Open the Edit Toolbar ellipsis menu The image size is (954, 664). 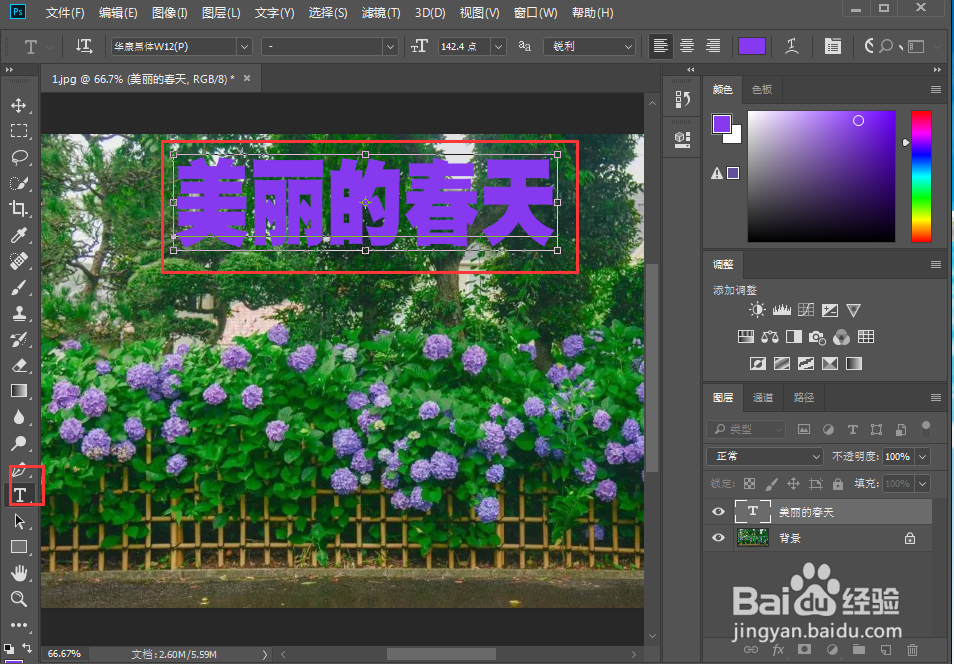19,625
